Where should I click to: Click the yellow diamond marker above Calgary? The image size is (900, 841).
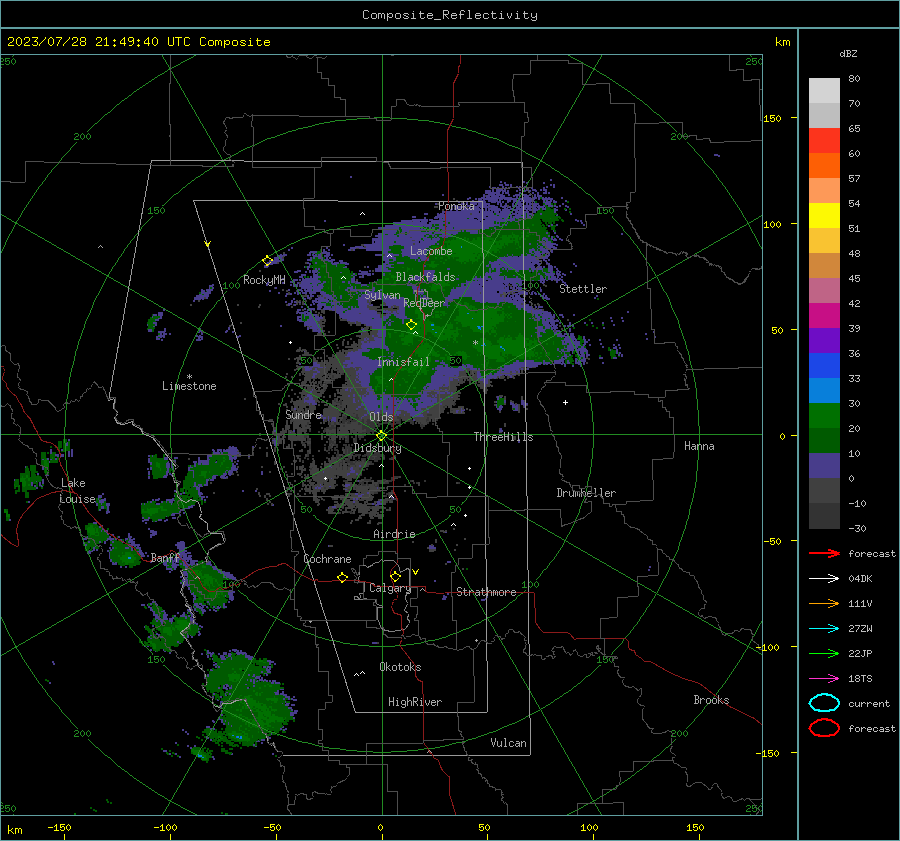point(395,576)
